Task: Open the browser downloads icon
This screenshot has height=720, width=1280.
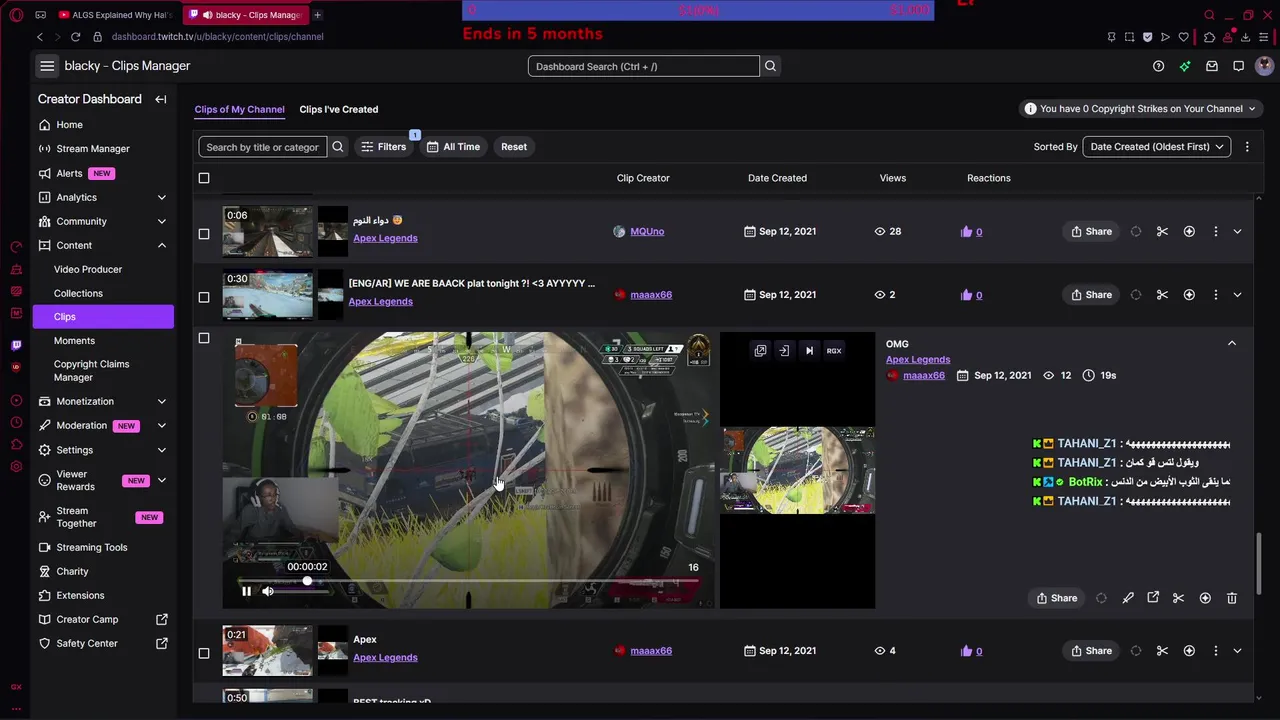Action: point(1246,37)
